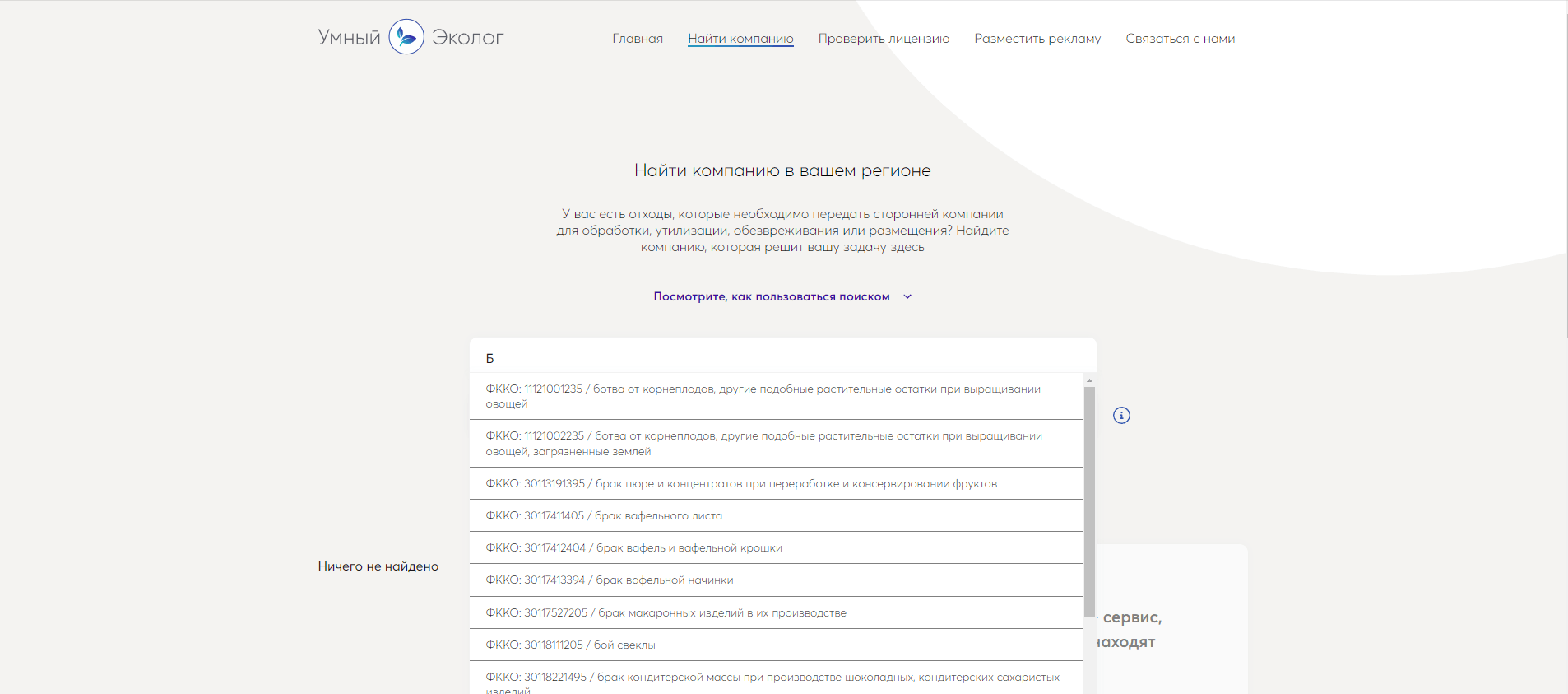
Task: Pick ФККО 30117412404 брак вафель и крошки
Action: point(776,547)
